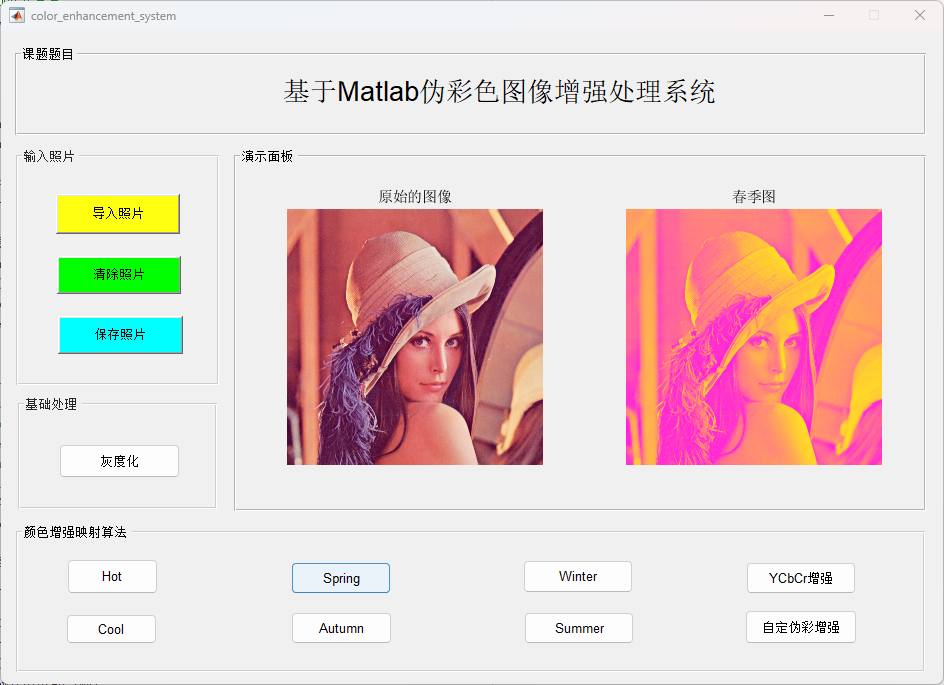Click the highlighted Spring button
The image size is (944, 685).
pyautogui.click(x=341, y=578)
